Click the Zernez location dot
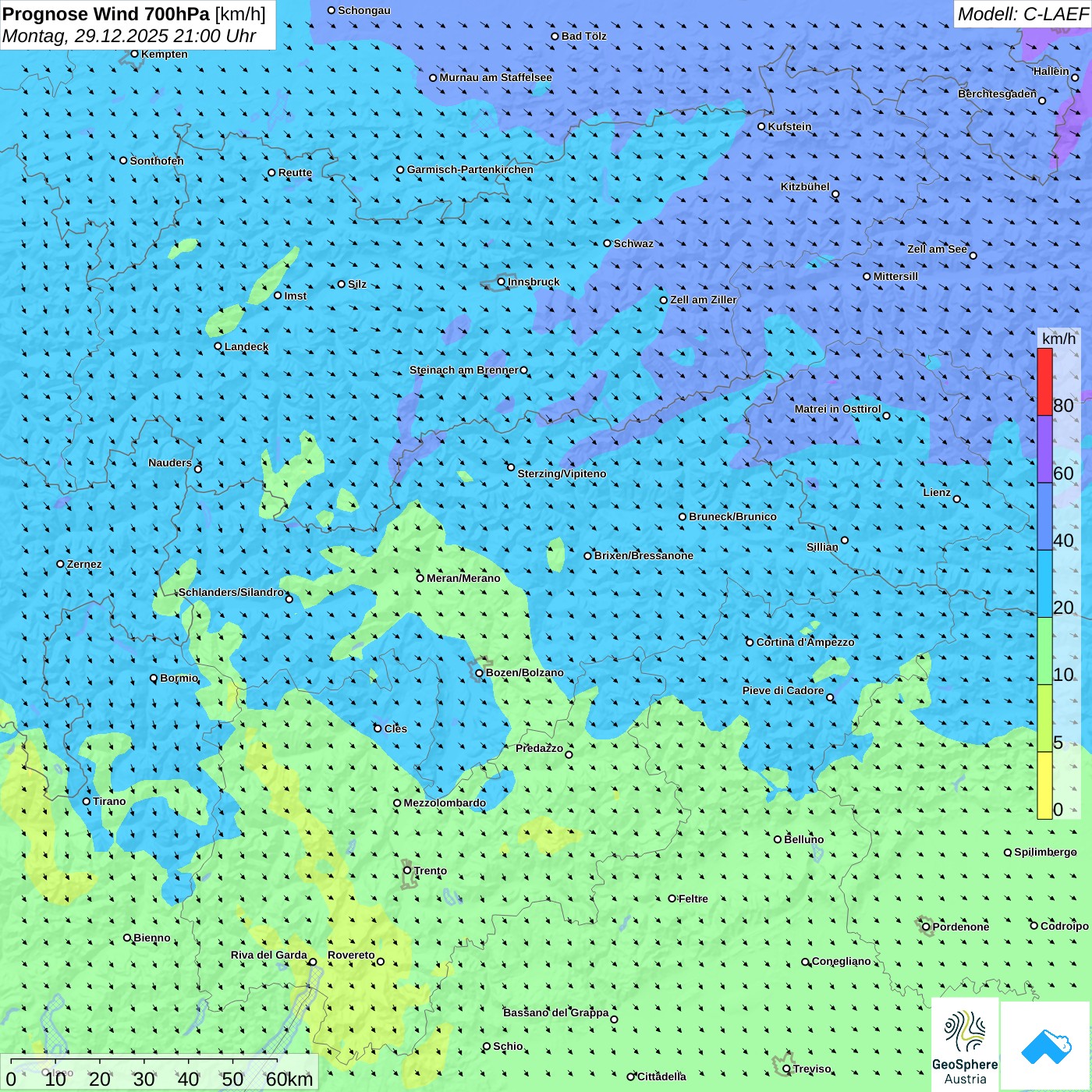This screenshot has width=1092, height=1092. pos(60,564)
